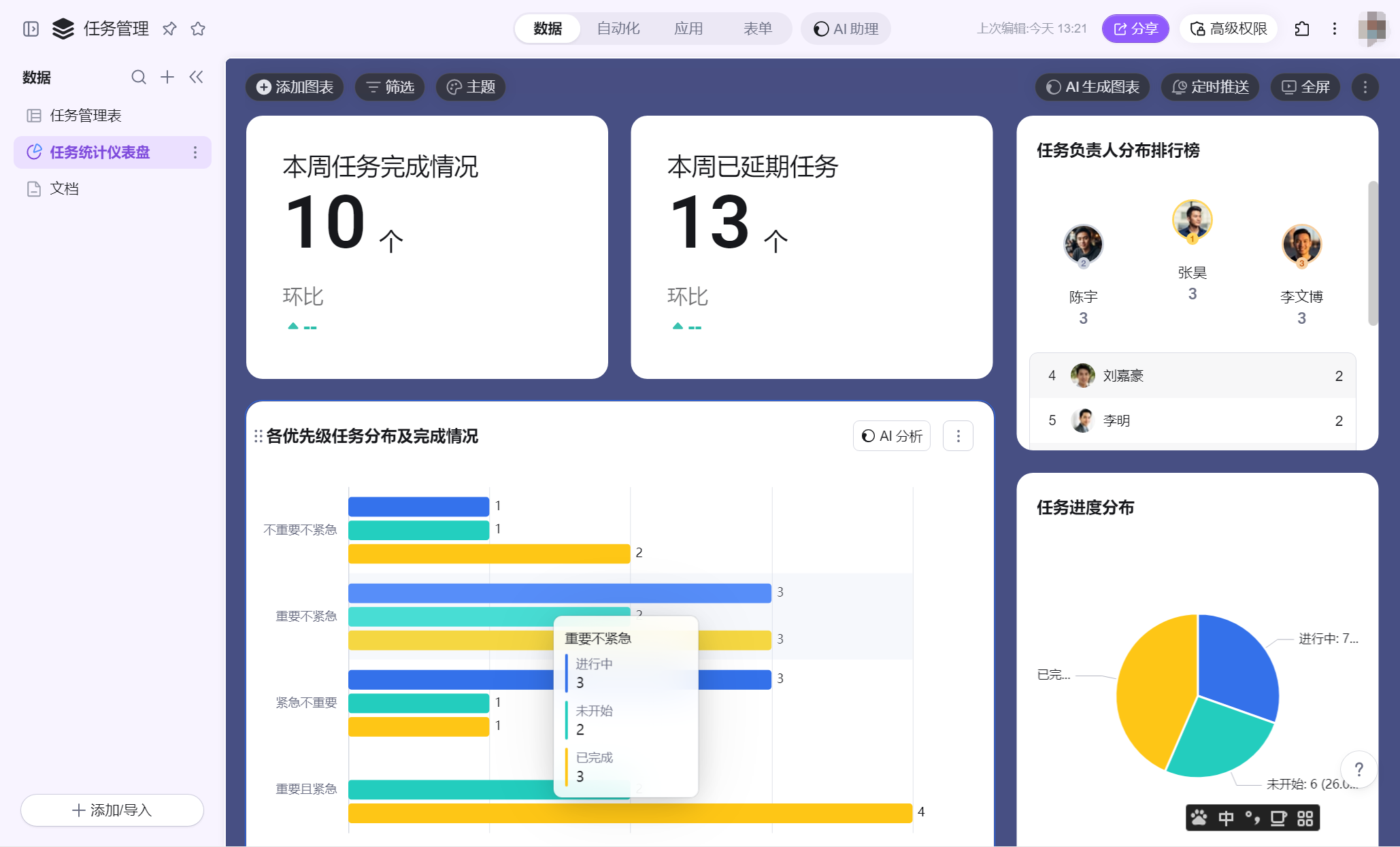The image size is (1400, 847).
Task: Toggle the left sidebar panel icon
Action: [31, 29]
